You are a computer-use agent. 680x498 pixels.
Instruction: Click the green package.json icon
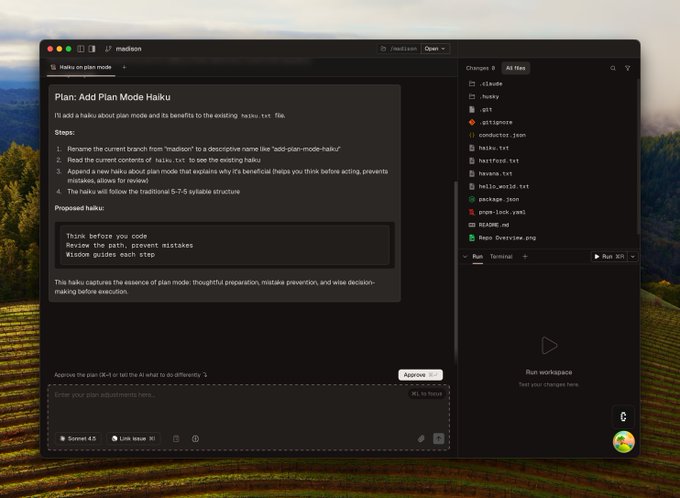pyautogui.click(x=472, y=199)
